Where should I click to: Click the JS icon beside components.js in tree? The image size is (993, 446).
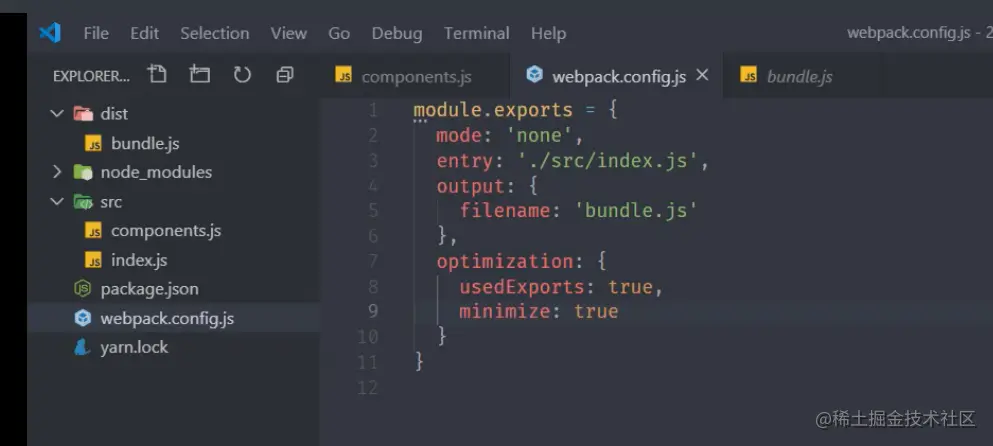(x=94, y=231)
